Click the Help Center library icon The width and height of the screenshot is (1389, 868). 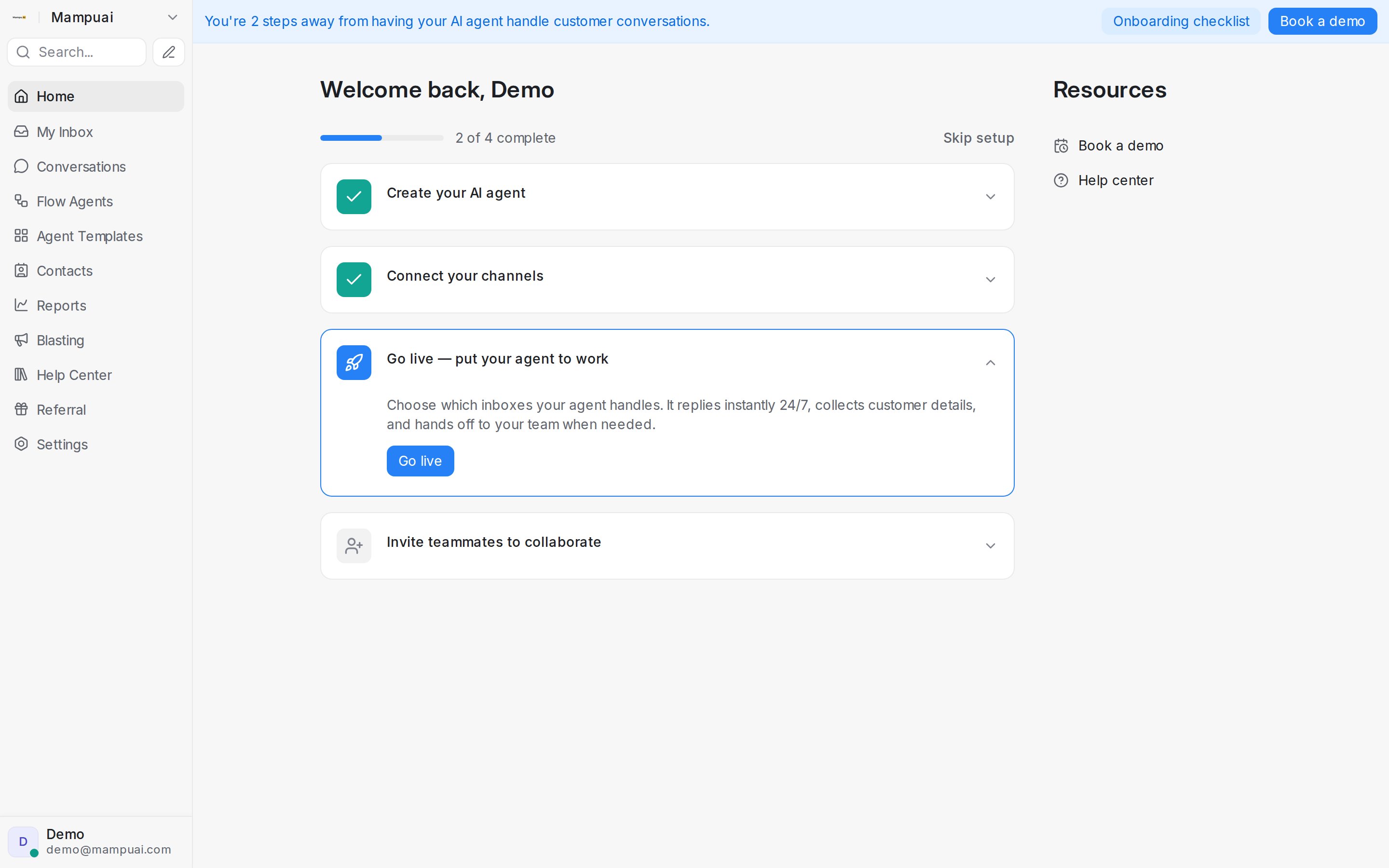(x=21, y=375)
